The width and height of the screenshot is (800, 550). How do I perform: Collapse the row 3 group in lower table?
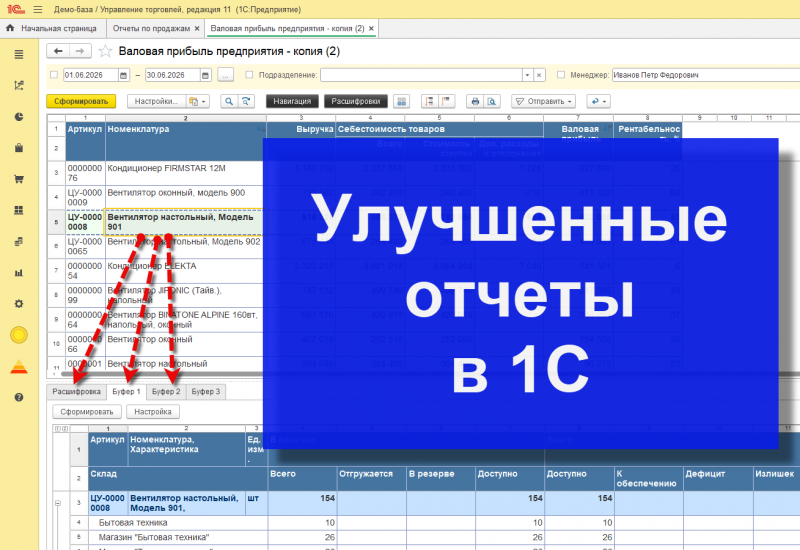[x=58, y=503]
